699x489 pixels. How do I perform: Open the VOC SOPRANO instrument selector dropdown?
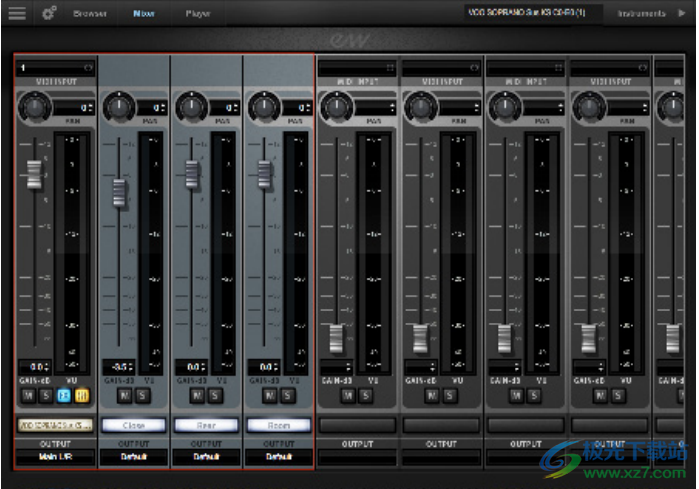point(532,12)
